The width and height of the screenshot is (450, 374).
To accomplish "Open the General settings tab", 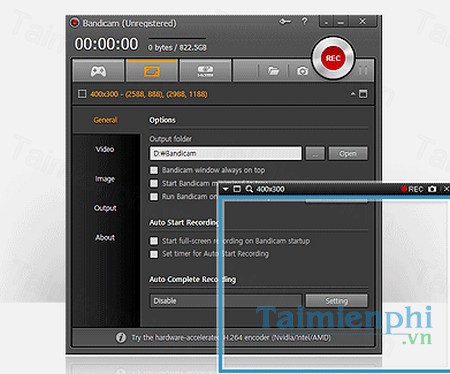I will pos(105,120).
